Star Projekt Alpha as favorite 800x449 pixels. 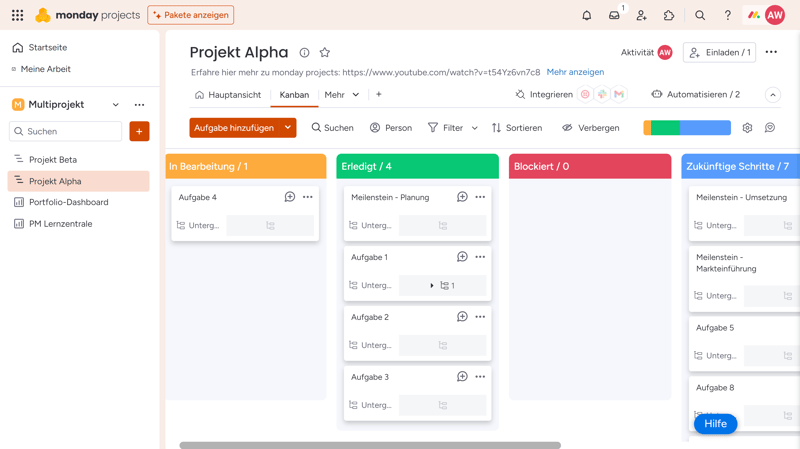pyautogui.click(x=324, y=53)
